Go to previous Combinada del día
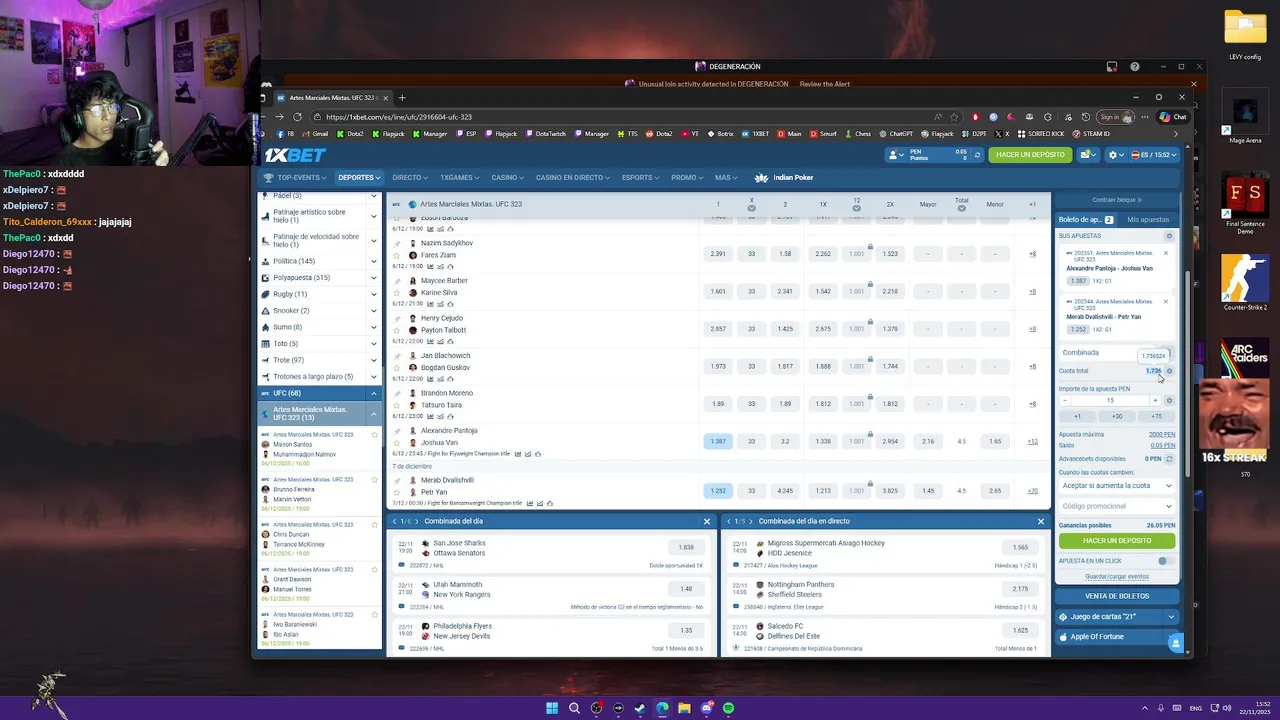Image resolution: width=1280 pixels, height=720 pixels. pos(394,521)
